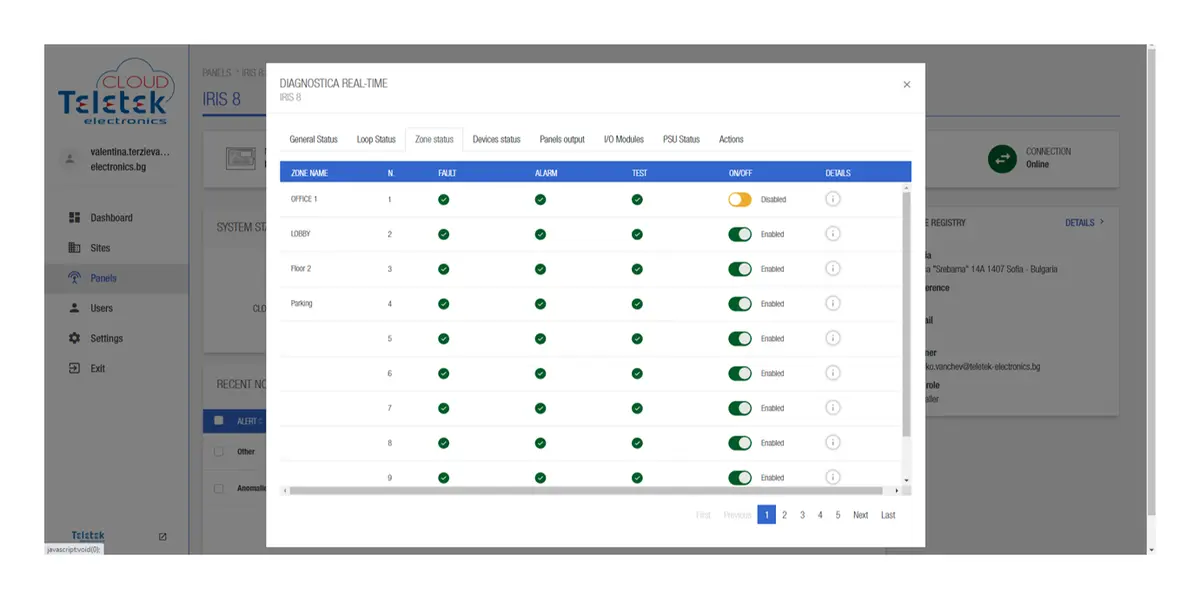Click test status check for Floor 2
The image size is (1200, 599).
637,269
